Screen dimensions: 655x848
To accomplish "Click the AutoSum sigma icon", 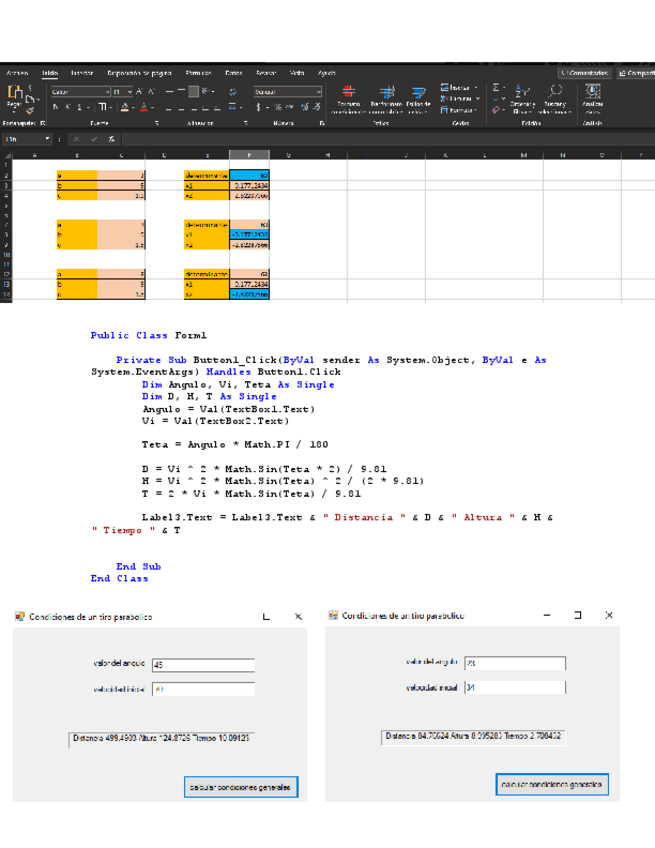I will 498,89.
